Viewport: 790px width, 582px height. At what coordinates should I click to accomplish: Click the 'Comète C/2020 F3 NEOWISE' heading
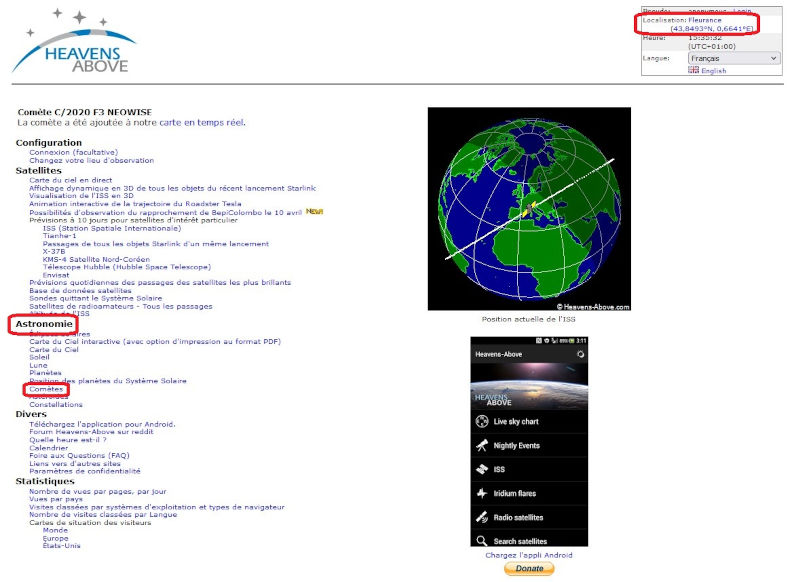coord(85,112)
